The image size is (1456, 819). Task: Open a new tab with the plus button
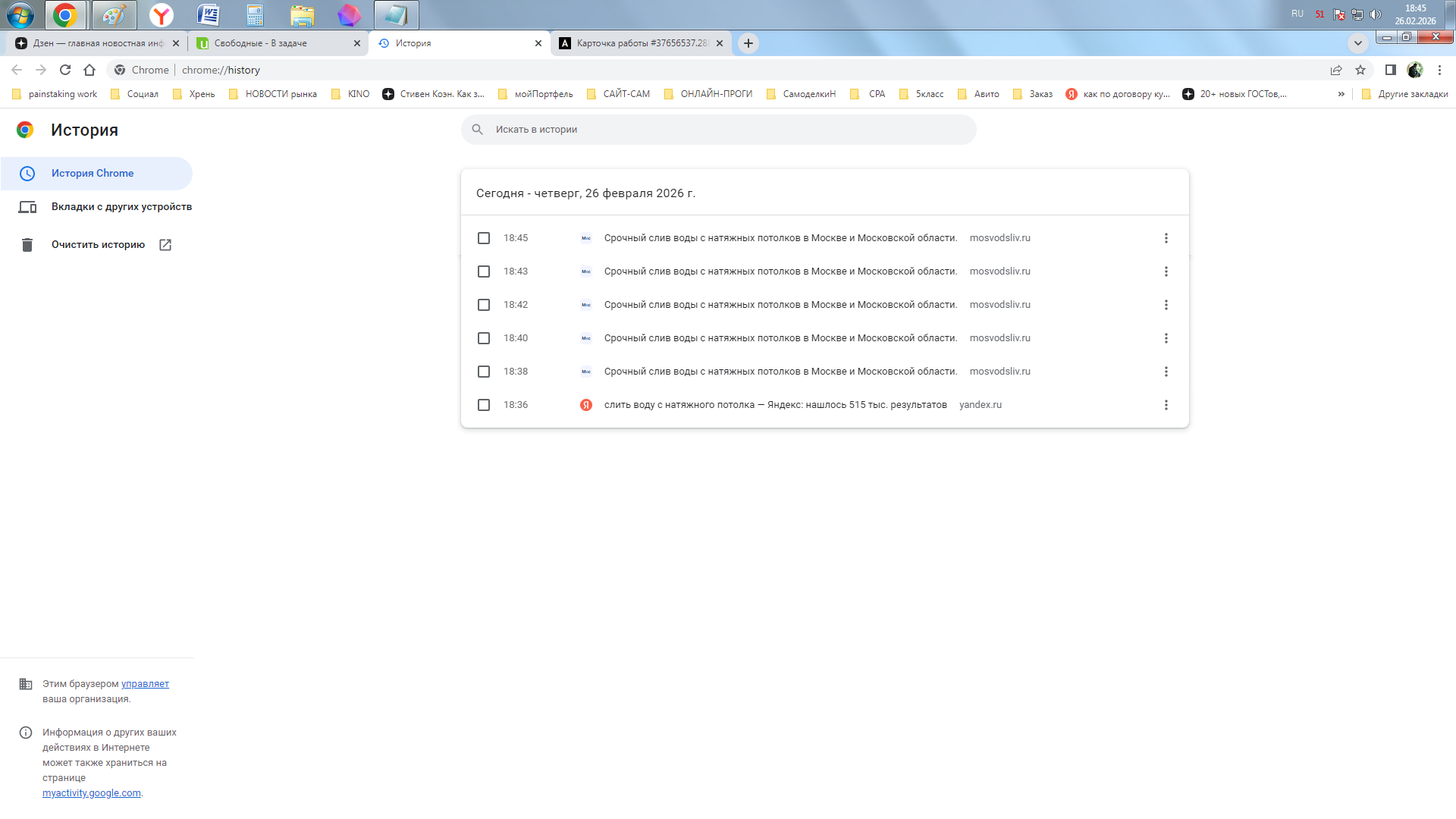(x=748, y=43)
